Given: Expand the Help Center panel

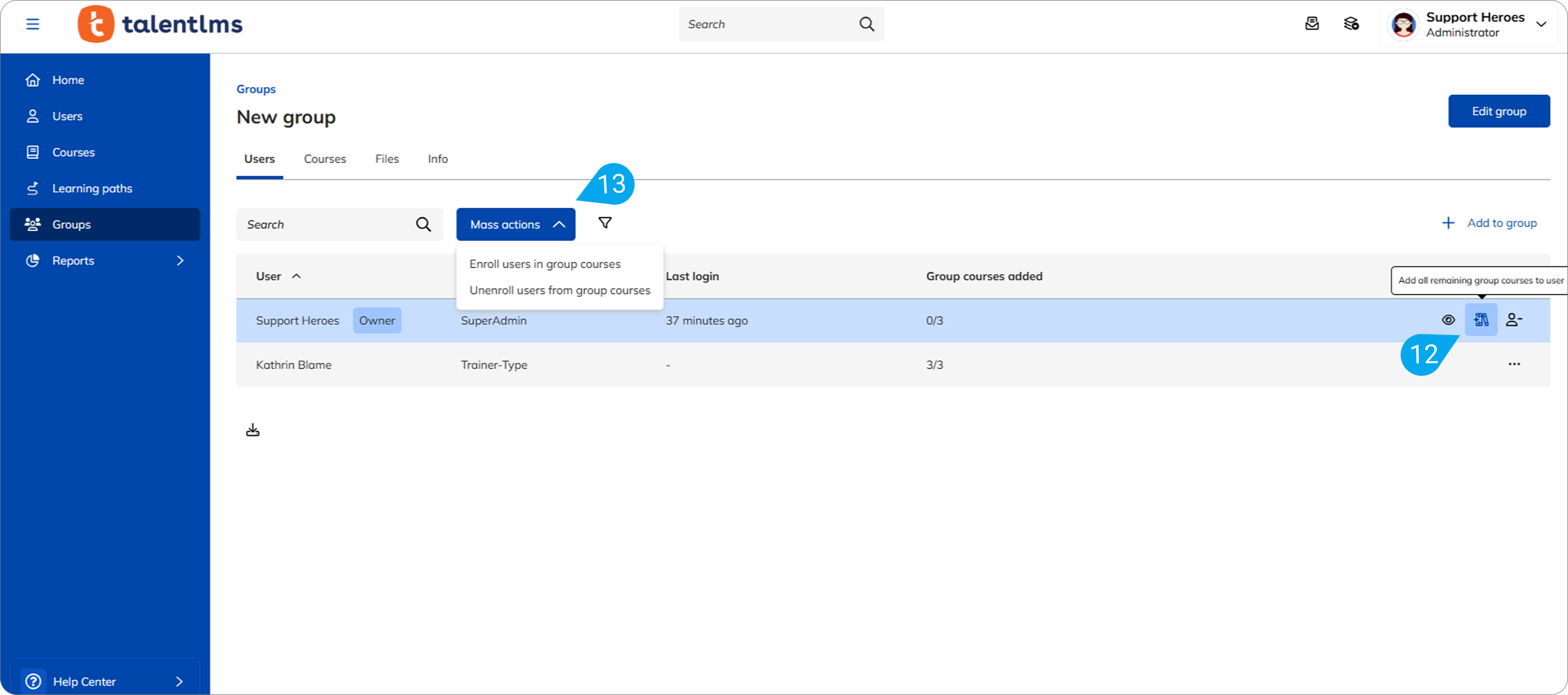Looking at the screenshot, I should 179,681.
